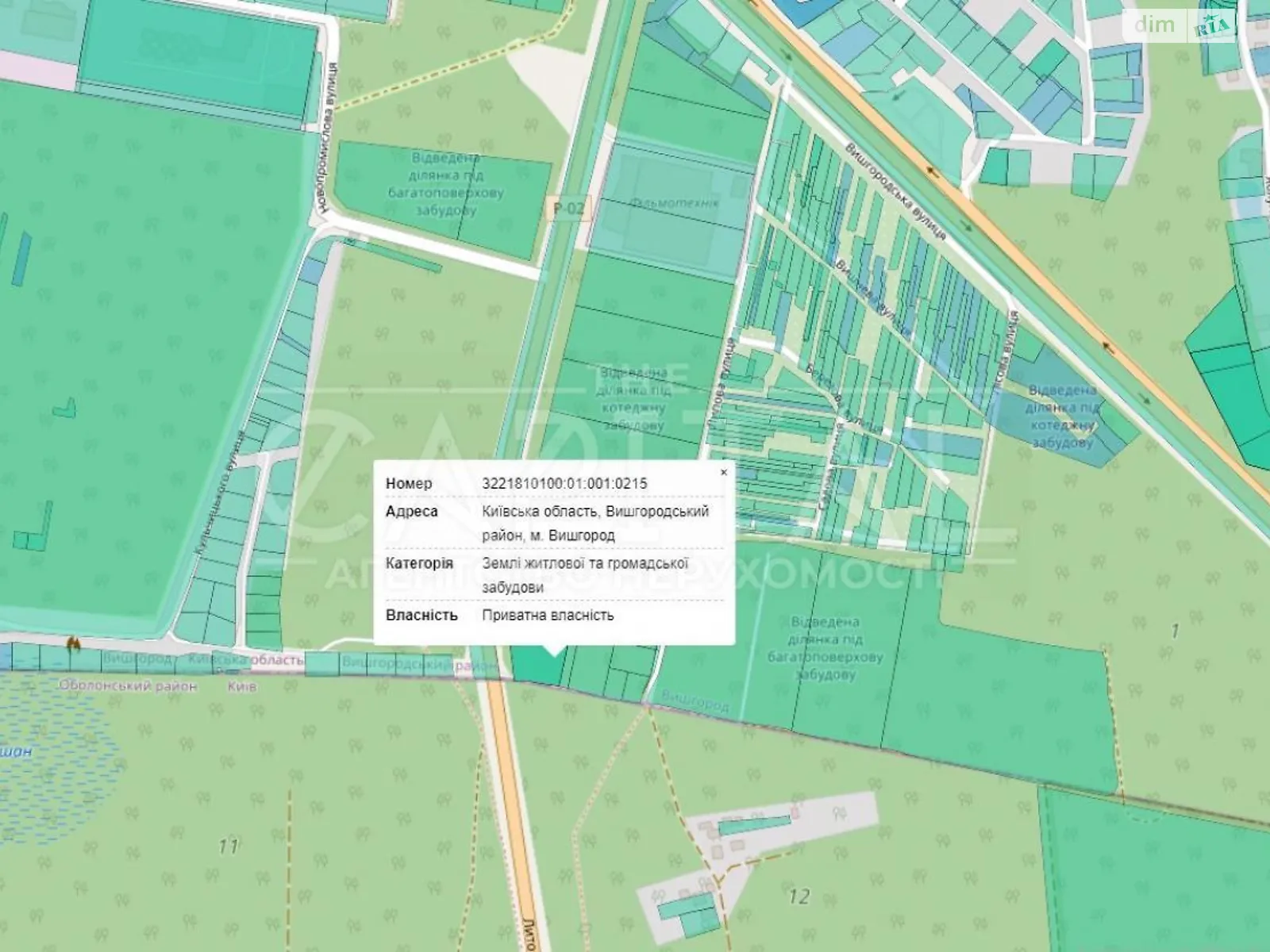Viewport: 1270px width, 952px height.
Task: Click the 'Приватна власність' value
Action: 548,615
